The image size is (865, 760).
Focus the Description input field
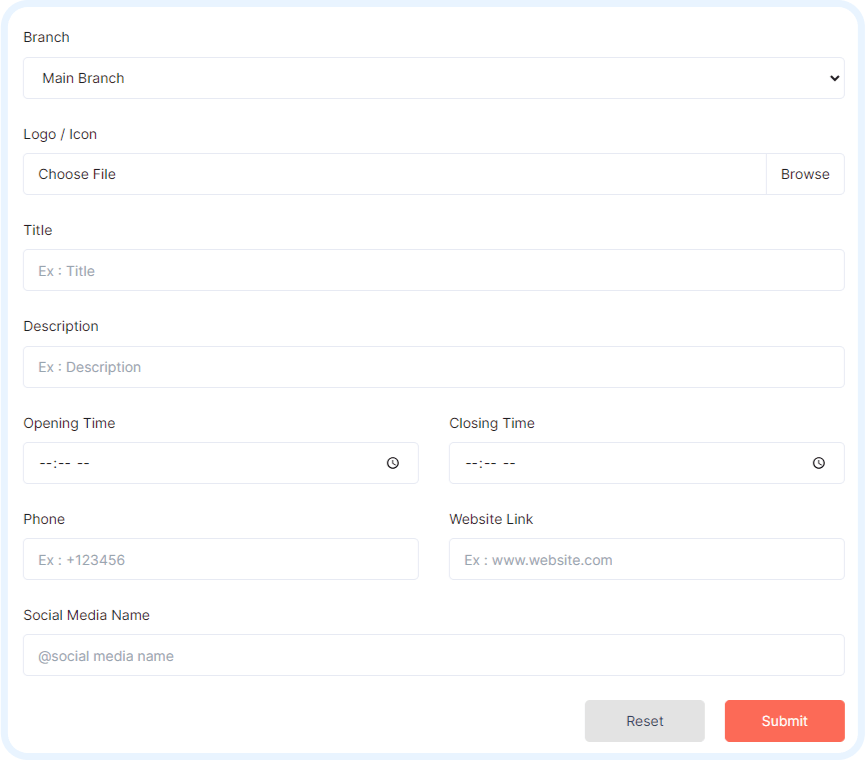pos(434,367)
